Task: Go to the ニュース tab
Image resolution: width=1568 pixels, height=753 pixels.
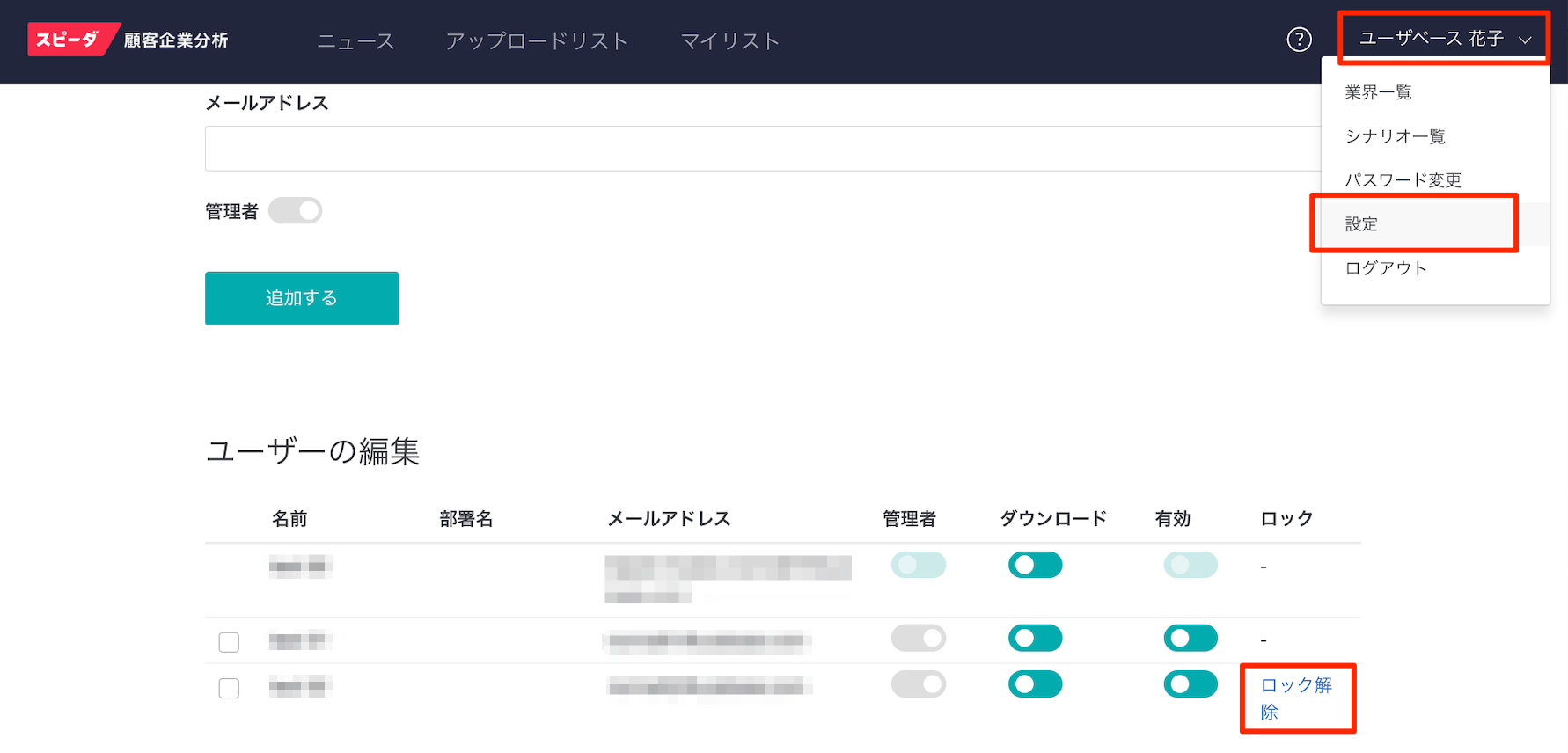Action: [x=356, y=41]
